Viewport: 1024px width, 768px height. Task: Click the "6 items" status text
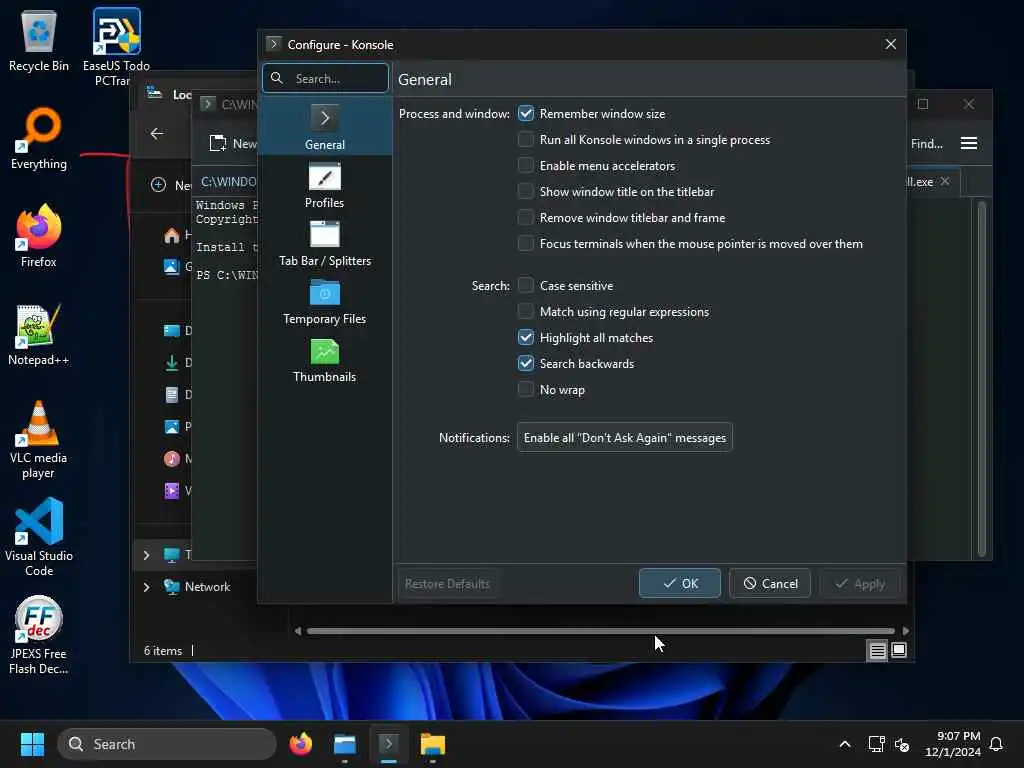(x=163, y=650)
